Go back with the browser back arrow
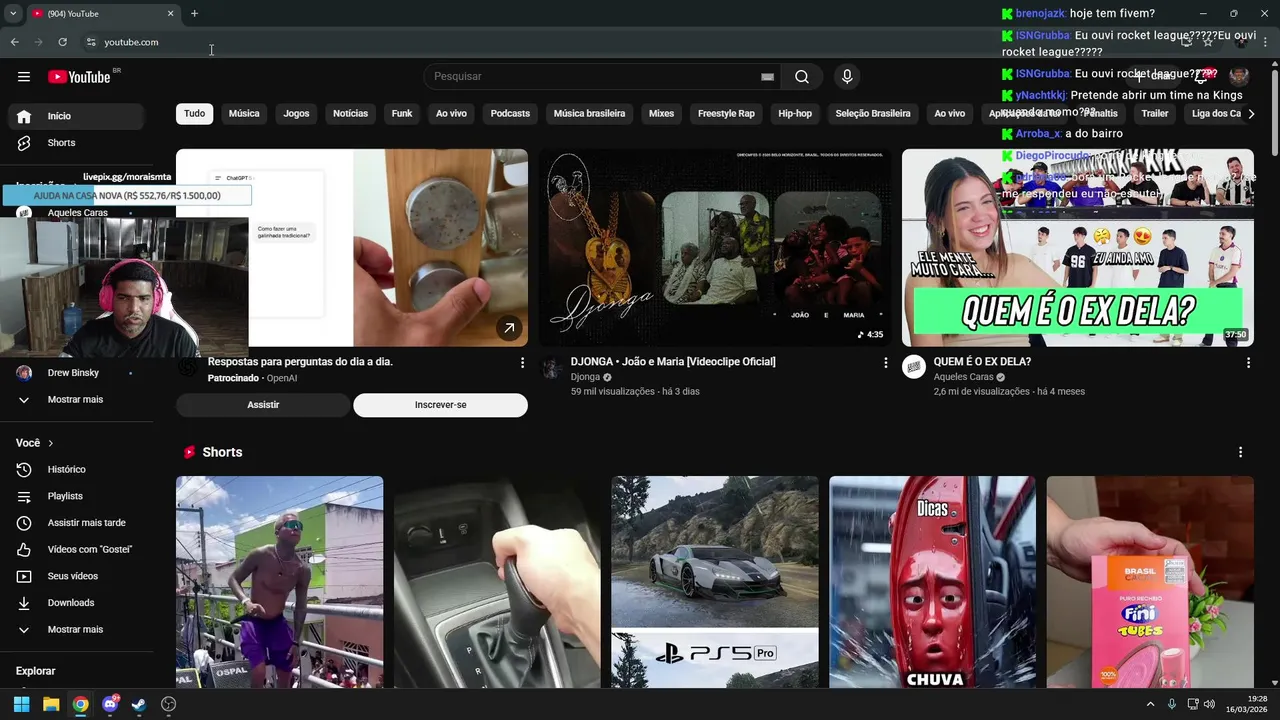The image size is (1280, 720). (14, 42)
